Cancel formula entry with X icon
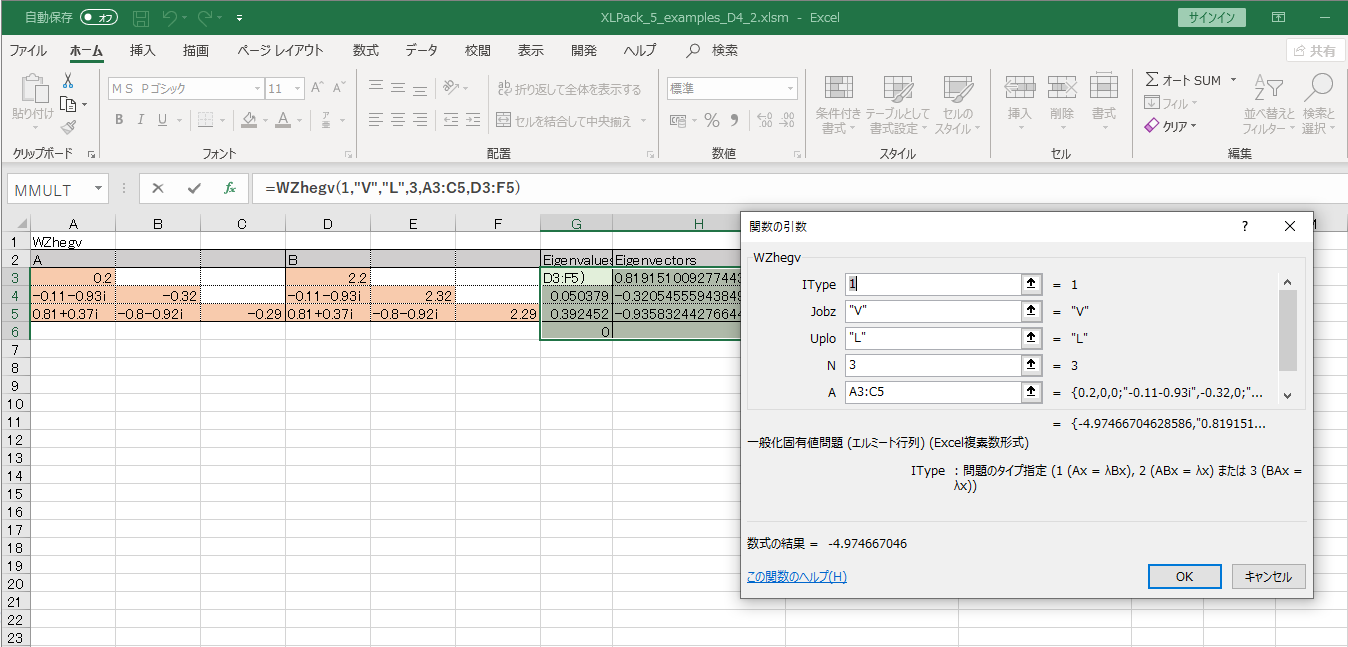The image size is (1348, 647). coord(158,188)
